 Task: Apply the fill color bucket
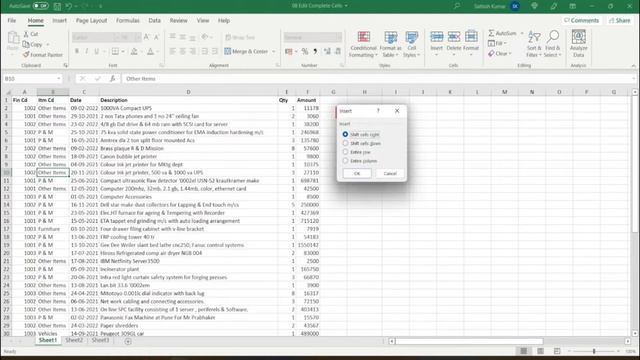[x=133, y=51]
